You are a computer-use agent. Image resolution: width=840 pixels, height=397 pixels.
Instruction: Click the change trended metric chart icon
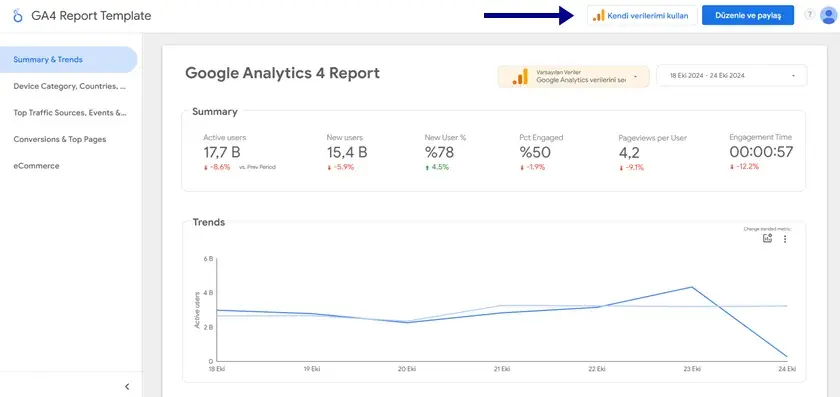pos(767,239)
